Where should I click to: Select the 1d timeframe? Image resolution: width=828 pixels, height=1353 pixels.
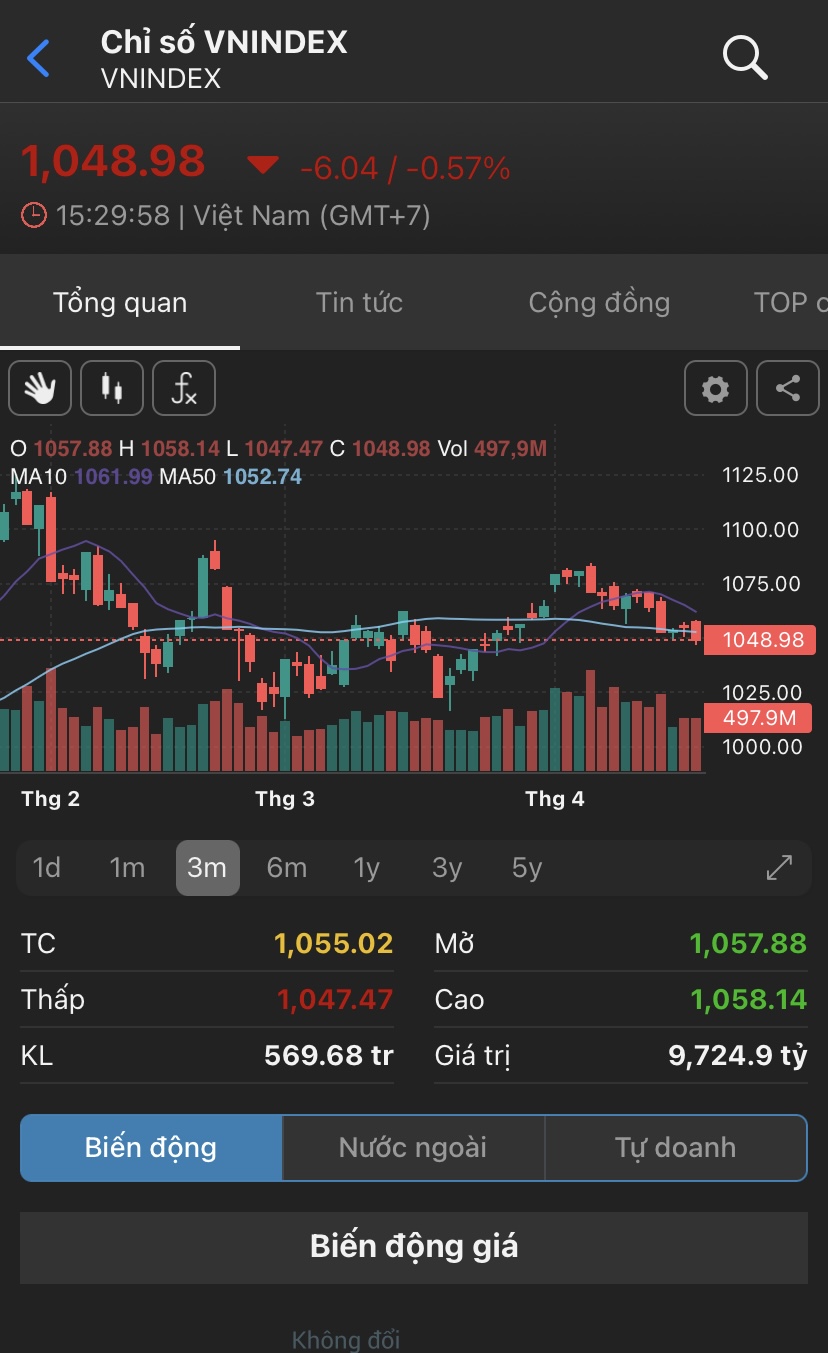47,867
